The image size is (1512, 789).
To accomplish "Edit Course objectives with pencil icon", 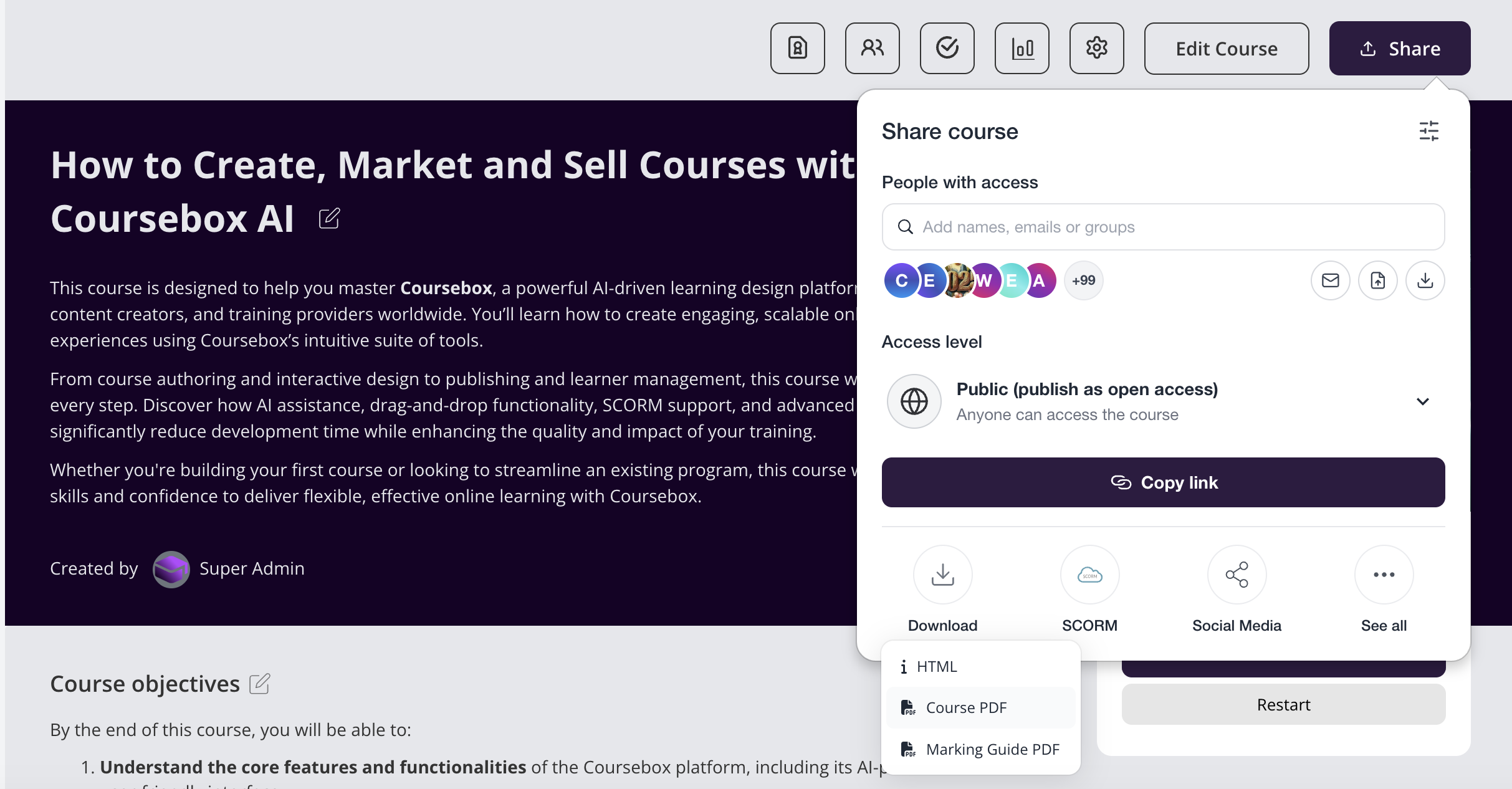I will point(259,684).
